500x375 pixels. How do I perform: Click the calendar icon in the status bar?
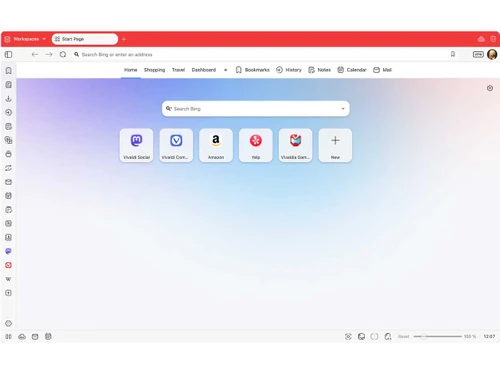(48, 337)
